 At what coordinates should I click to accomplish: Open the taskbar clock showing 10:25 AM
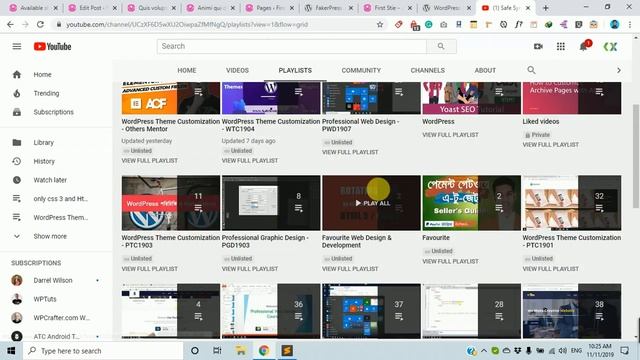pyautogui.click(x=600, y=351)
